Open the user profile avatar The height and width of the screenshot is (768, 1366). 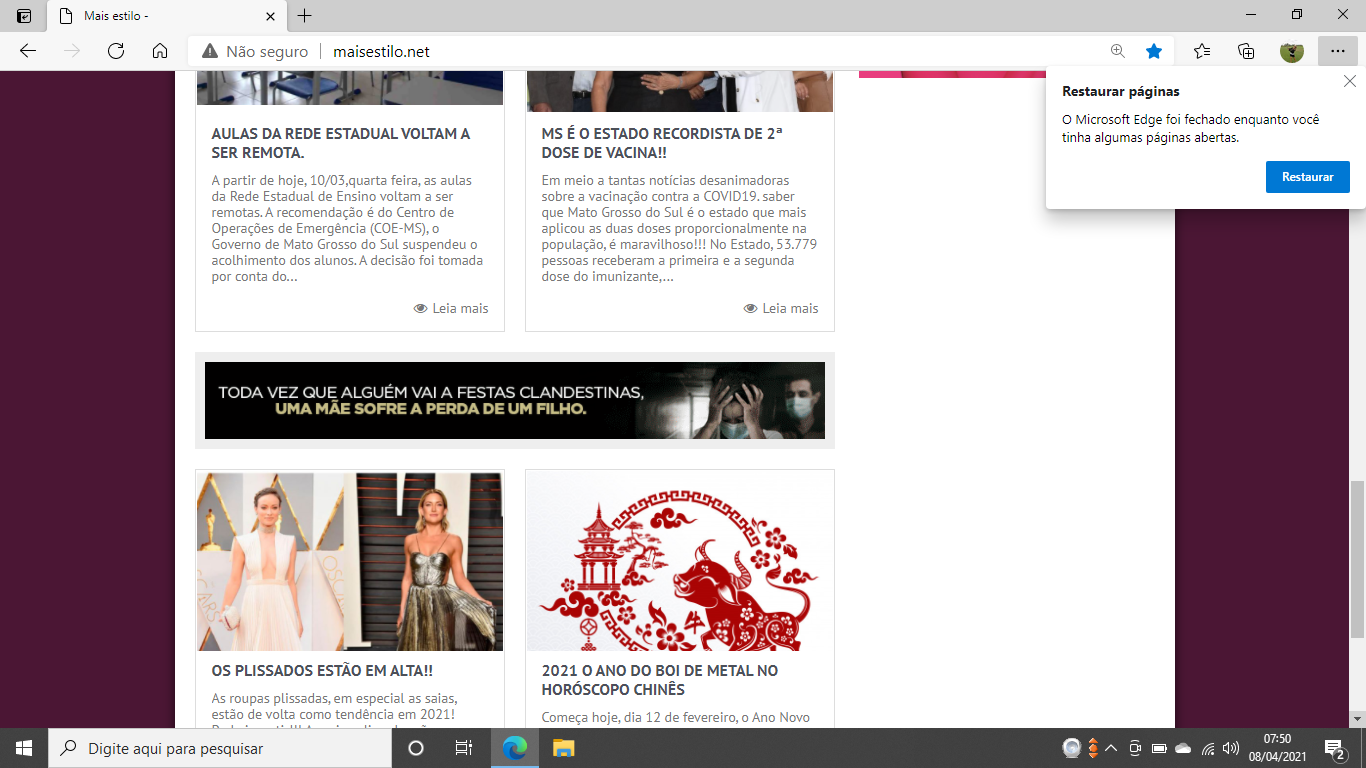click(x=1291, y=51)
